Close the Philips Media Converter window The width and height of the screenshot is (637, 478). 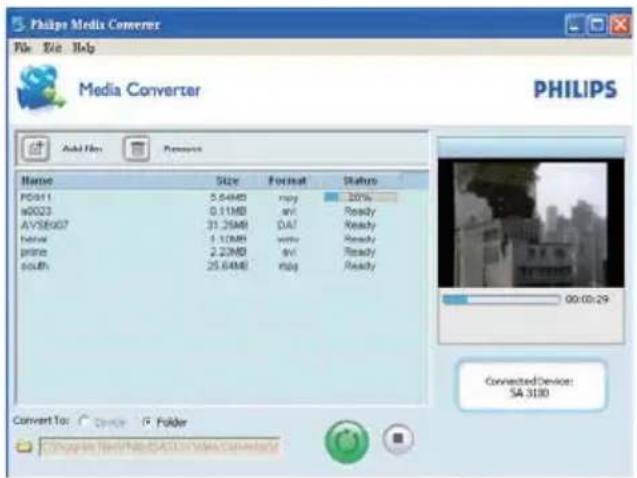(620, 25)
